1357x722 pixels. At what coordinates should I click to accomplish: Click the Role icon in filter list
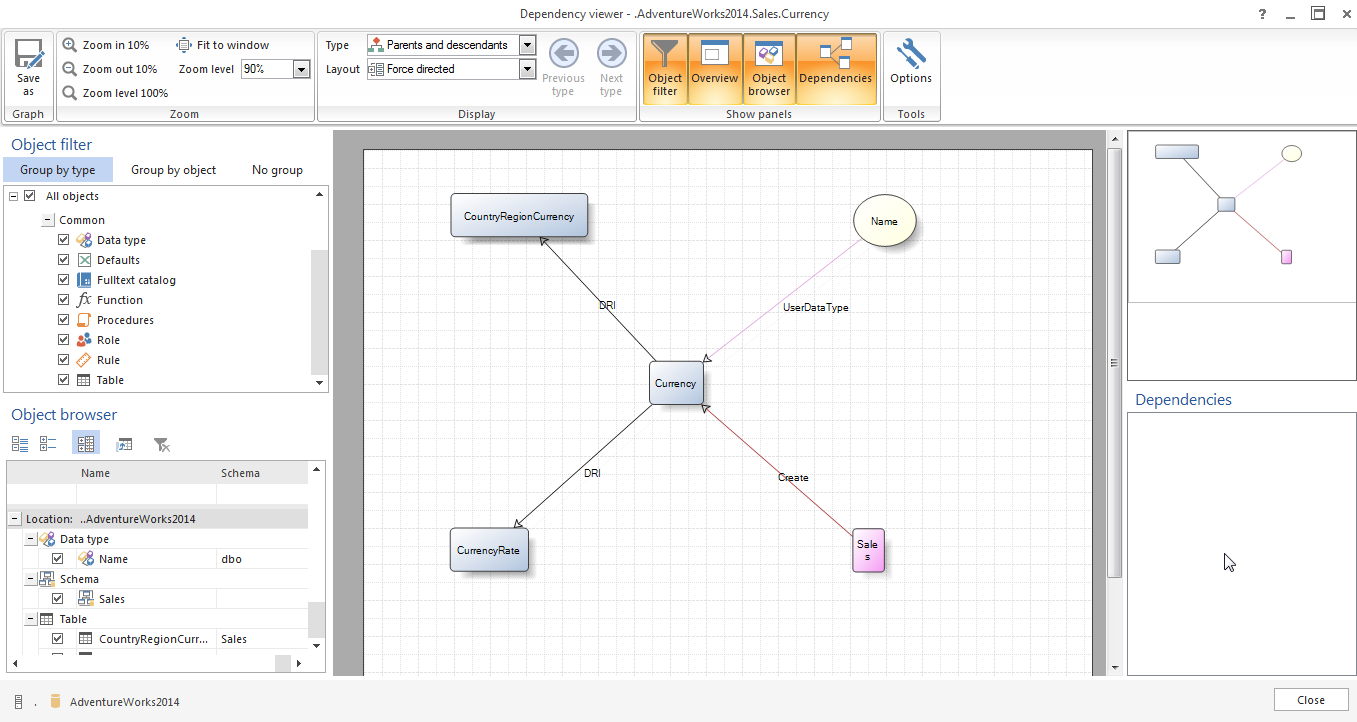(x=85, y=340)
